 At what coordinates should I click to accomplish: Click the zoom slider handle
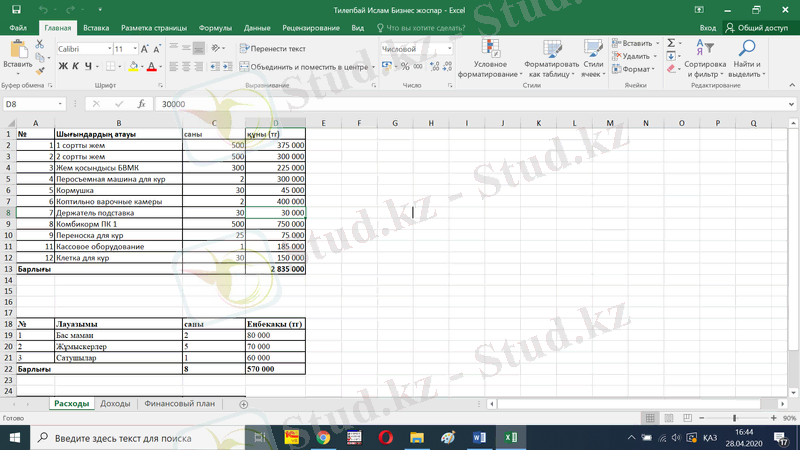tap(735, 418)
